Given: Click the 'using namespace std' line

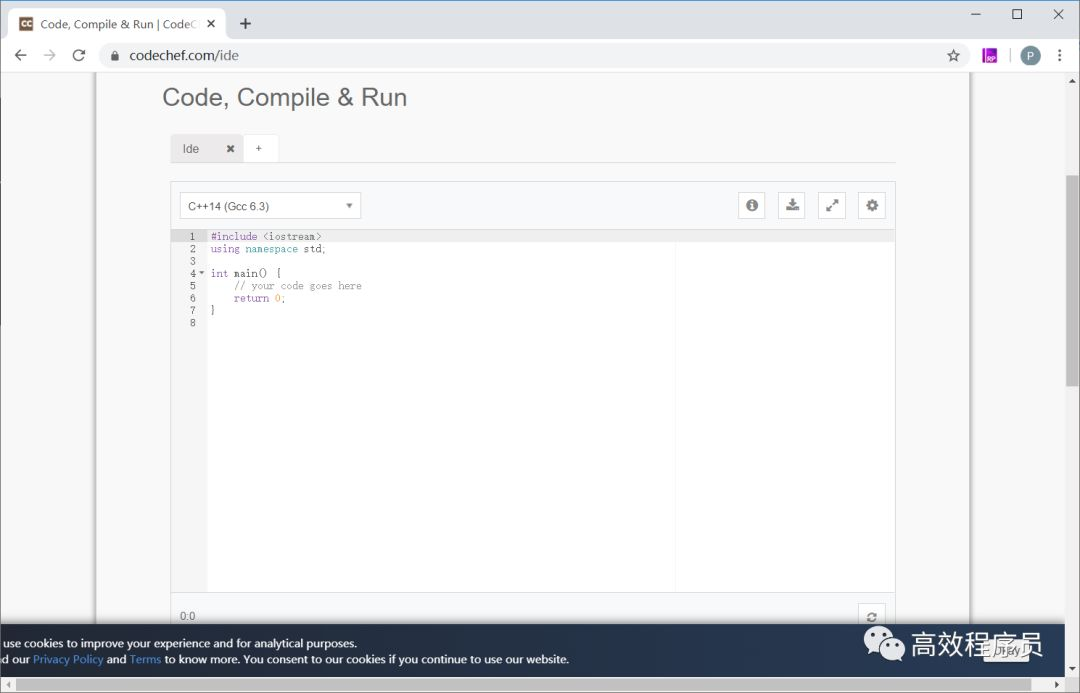Looking at the screenshot, I should click(x=268, y=249).
